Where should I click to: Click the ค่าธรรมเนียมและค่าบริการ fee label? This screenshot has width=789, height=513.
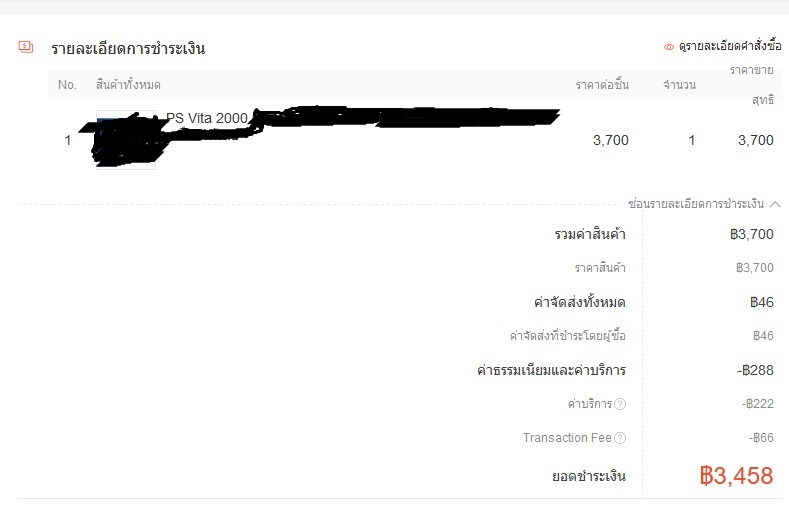click(x=551, y=370)
